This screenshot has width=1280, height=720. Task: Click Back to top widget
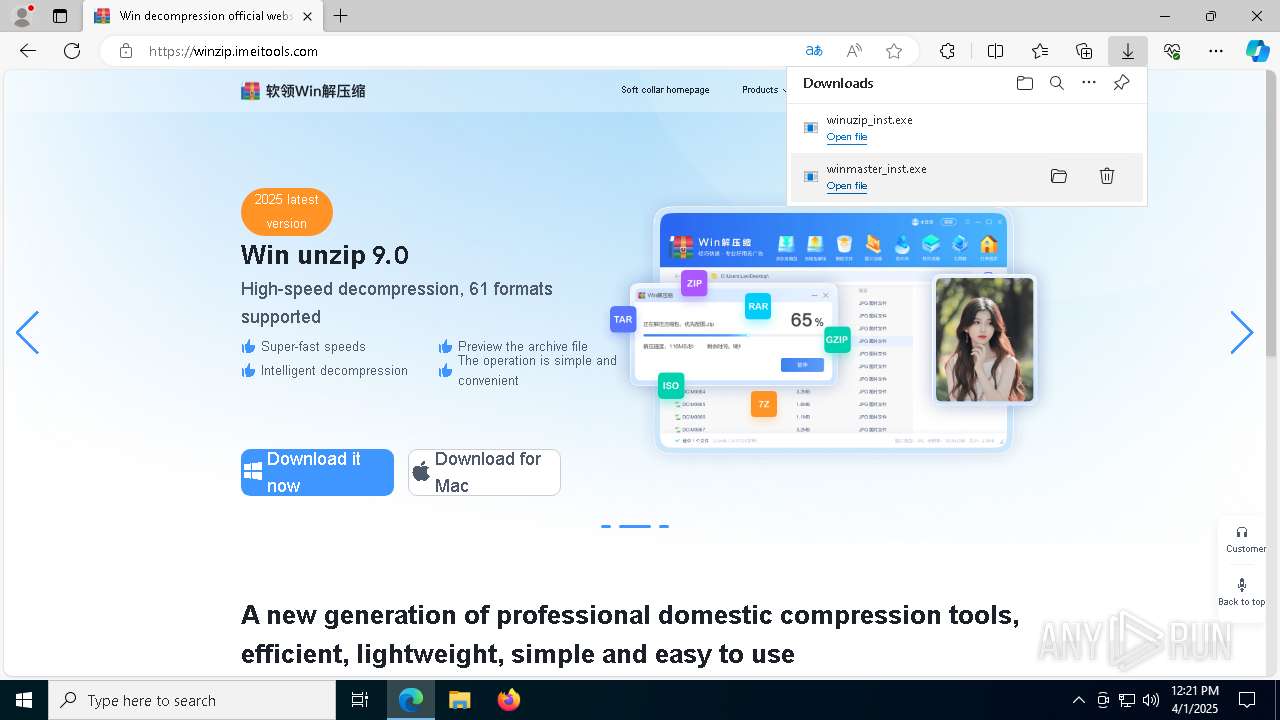[x=1242, y=592]
